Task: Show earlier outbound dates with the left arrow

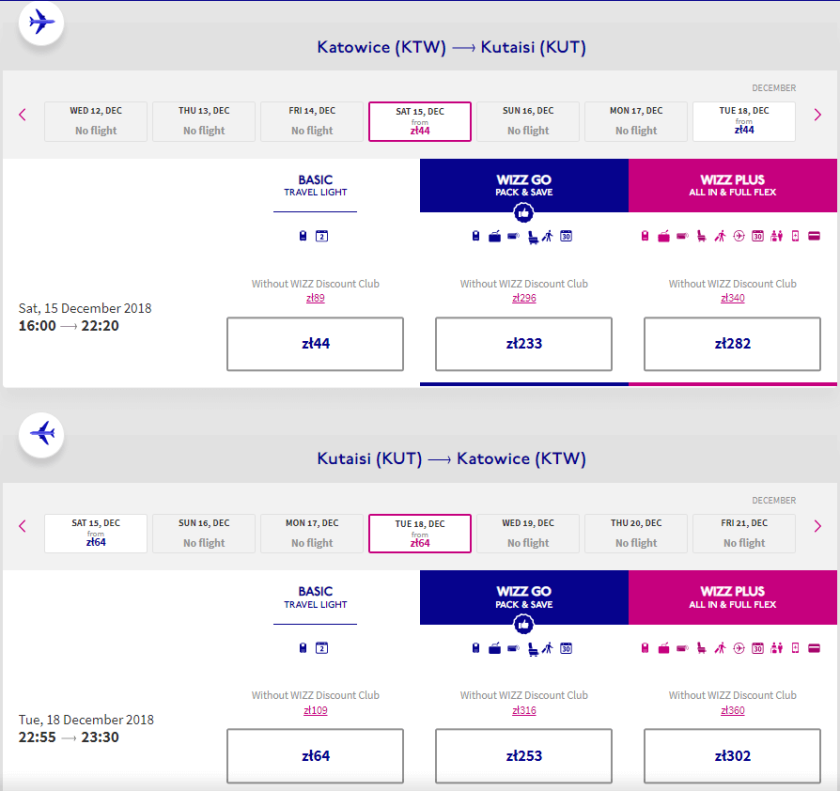Action: click(22, 115)
